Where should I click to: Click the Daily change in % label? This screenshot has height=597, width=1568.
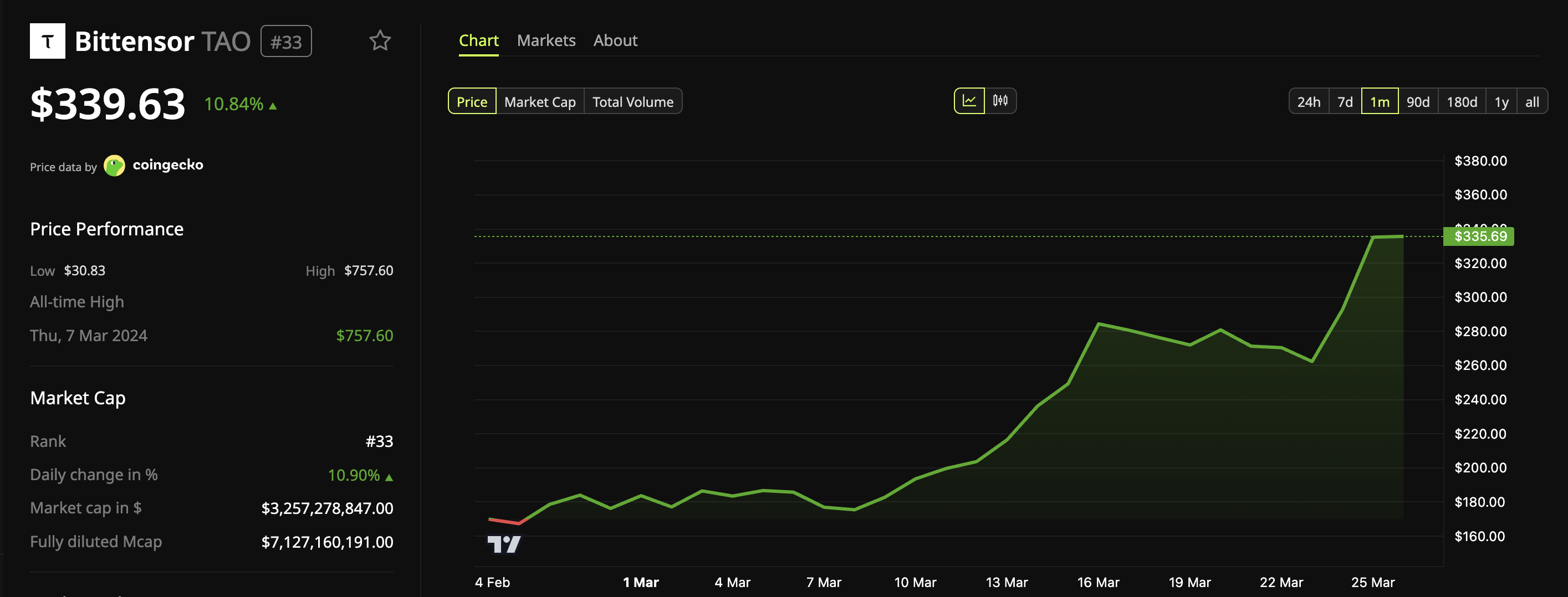(x=94, y=475)
